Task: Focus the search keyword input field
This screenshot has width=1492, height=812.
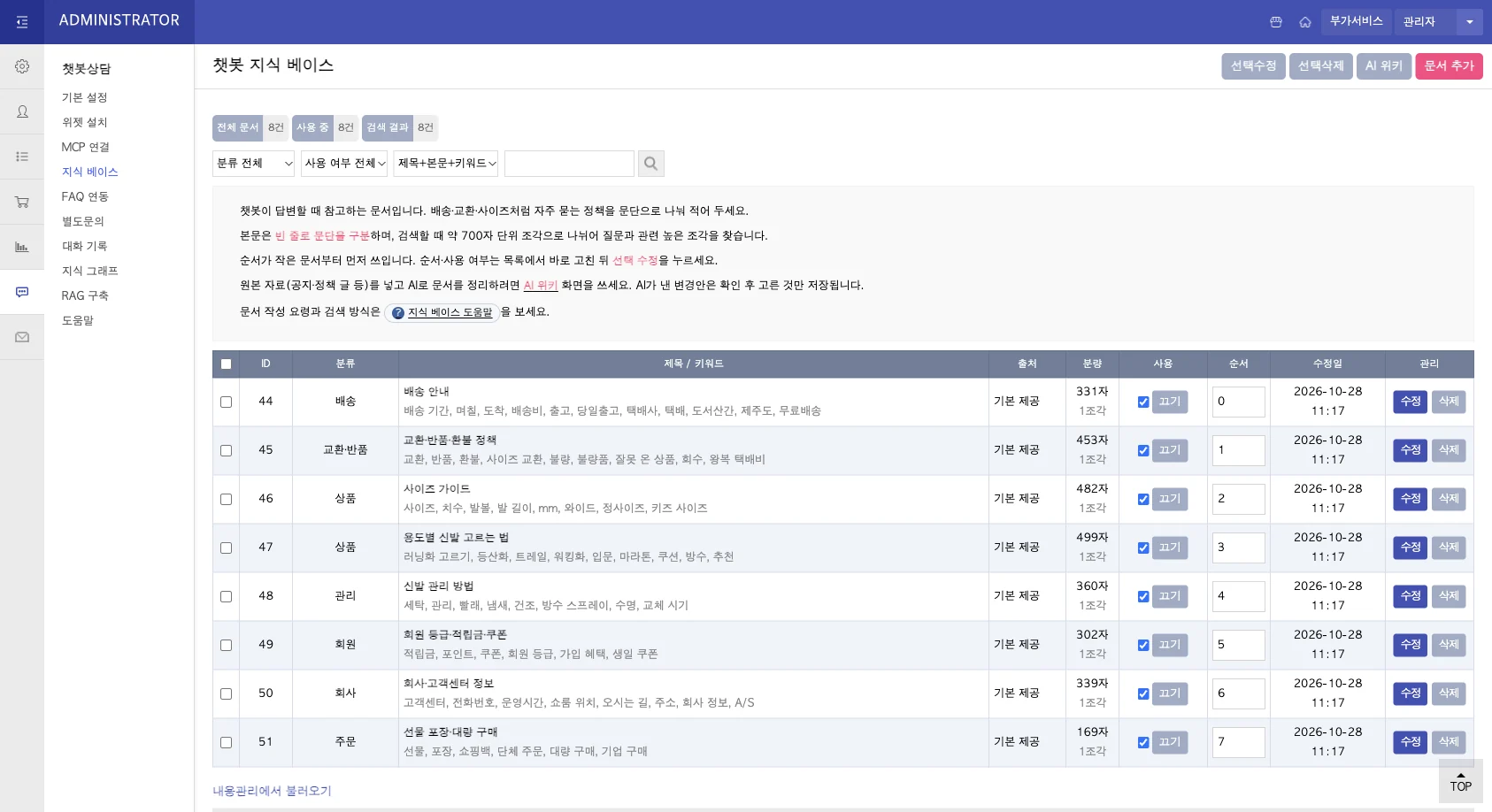Action: click(x=569, y=164)
